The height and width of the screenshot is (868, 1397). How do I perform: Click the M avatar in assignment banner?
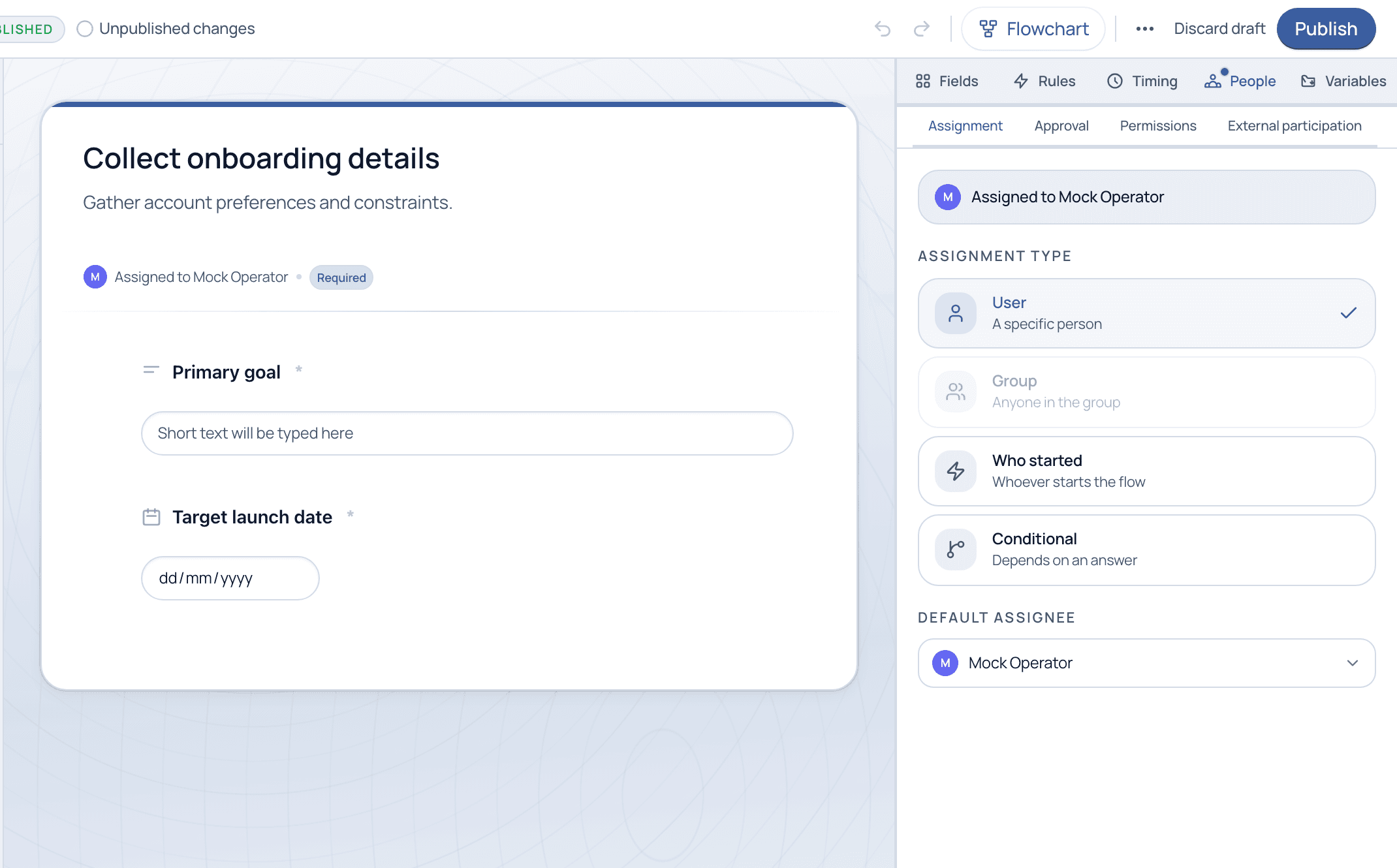(948, 197)
